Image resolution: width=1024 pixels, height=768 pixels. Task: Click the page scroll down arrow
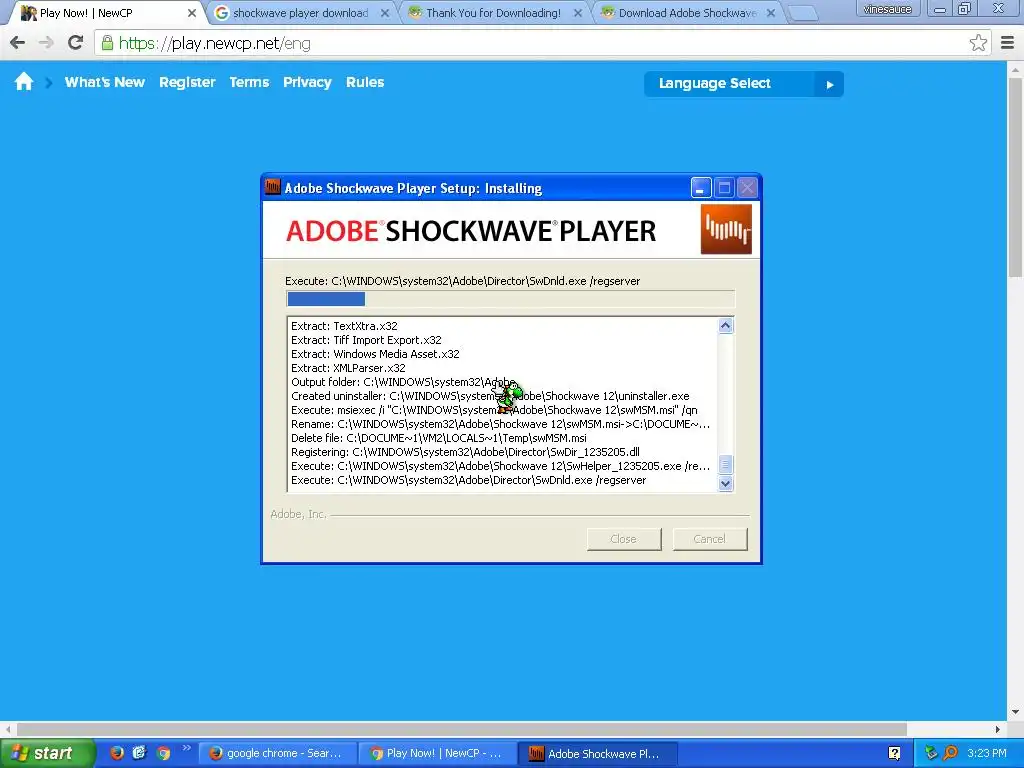click(x=1015, y=712)
